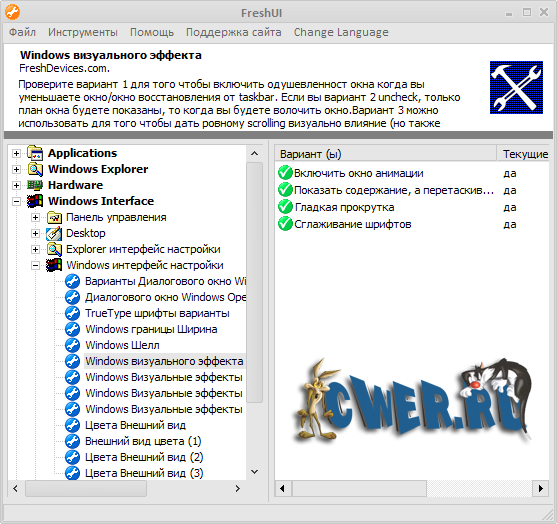The height and width of the screenshot is (524, 557).
Task: Click the Windows Explorer magnifier folder icon
Action: point(35,169)
